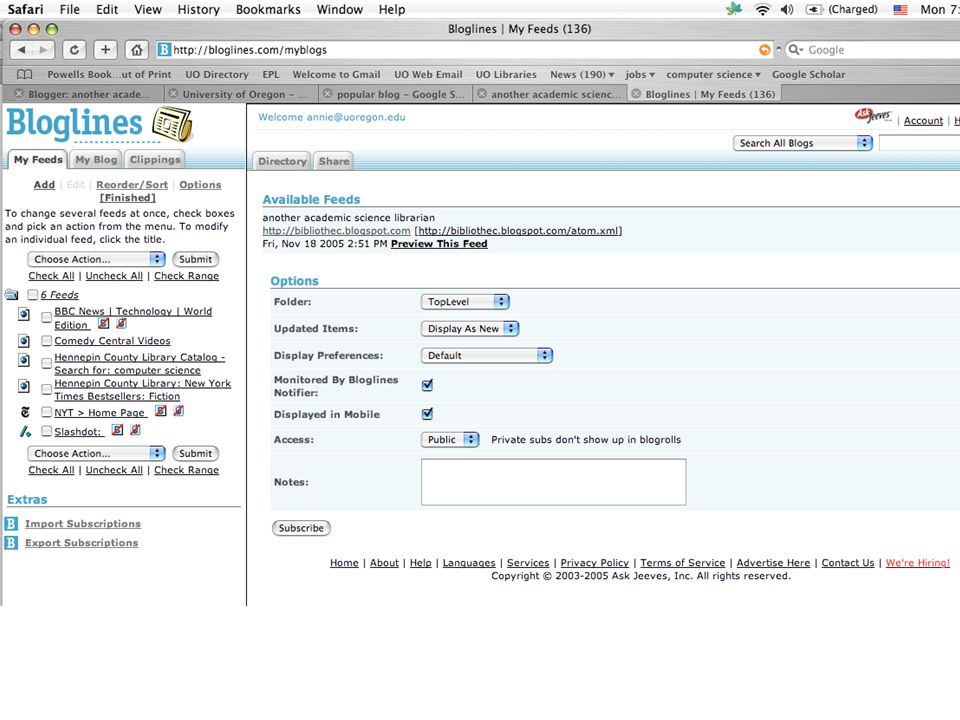The image size is (960, 720).
Task: Check the 6 Feeds folder checkbox
Action: point(33,295)
